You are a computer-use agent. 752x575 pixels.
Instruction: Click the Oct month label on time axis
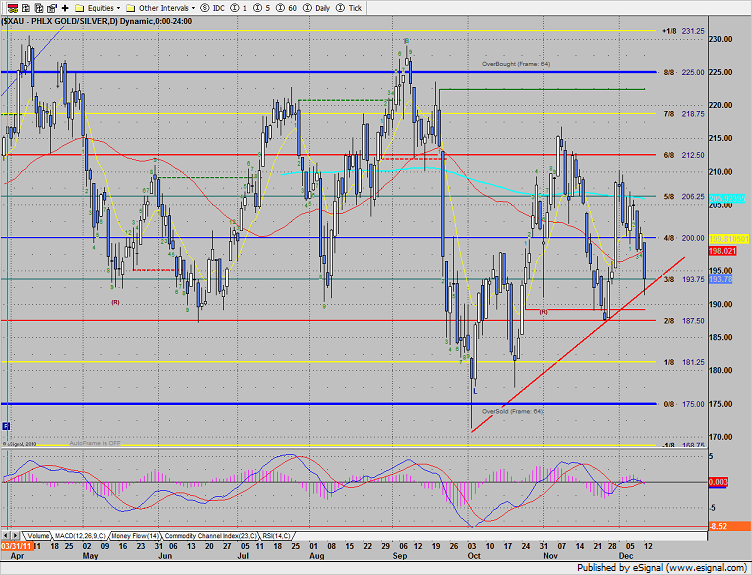(x=474, y=556)
